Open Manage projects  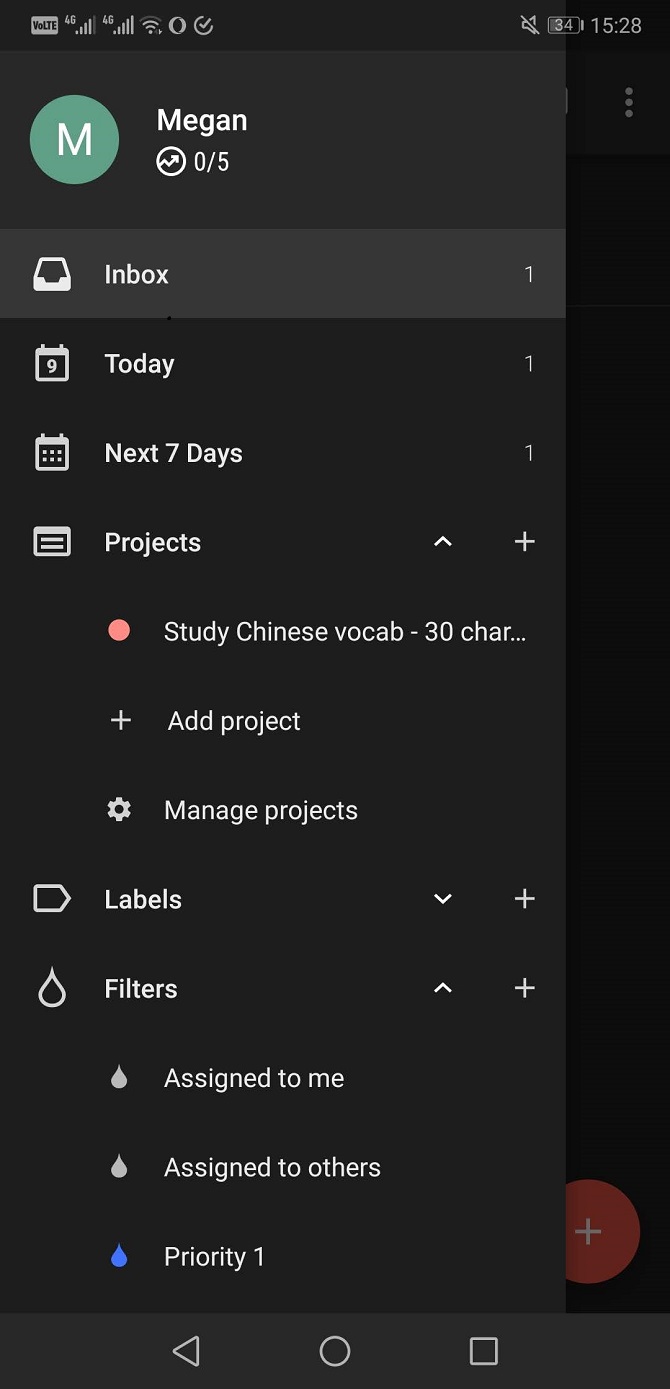pos(260,810)
